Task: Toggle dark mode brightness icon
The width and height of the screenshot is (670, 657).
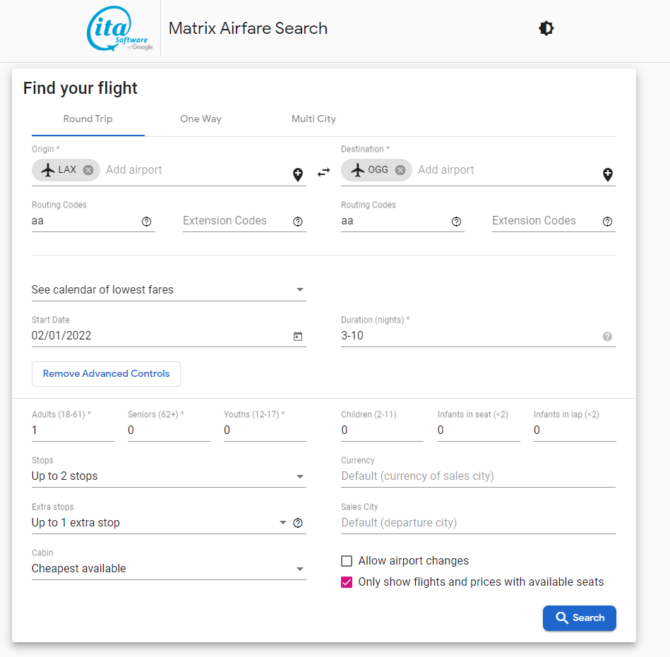Action: (x=546, y=29)
